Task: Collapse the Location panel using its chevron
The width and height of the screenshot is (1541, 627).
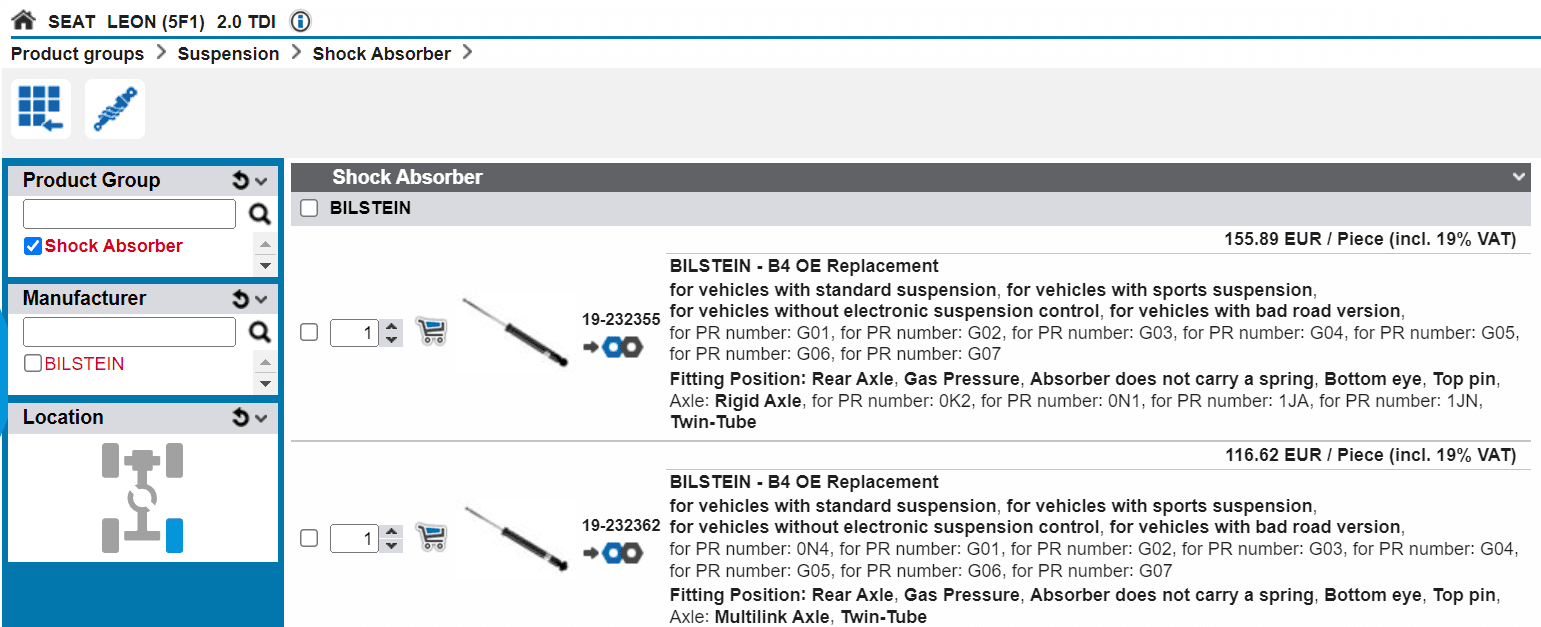Action: (262, 418)
